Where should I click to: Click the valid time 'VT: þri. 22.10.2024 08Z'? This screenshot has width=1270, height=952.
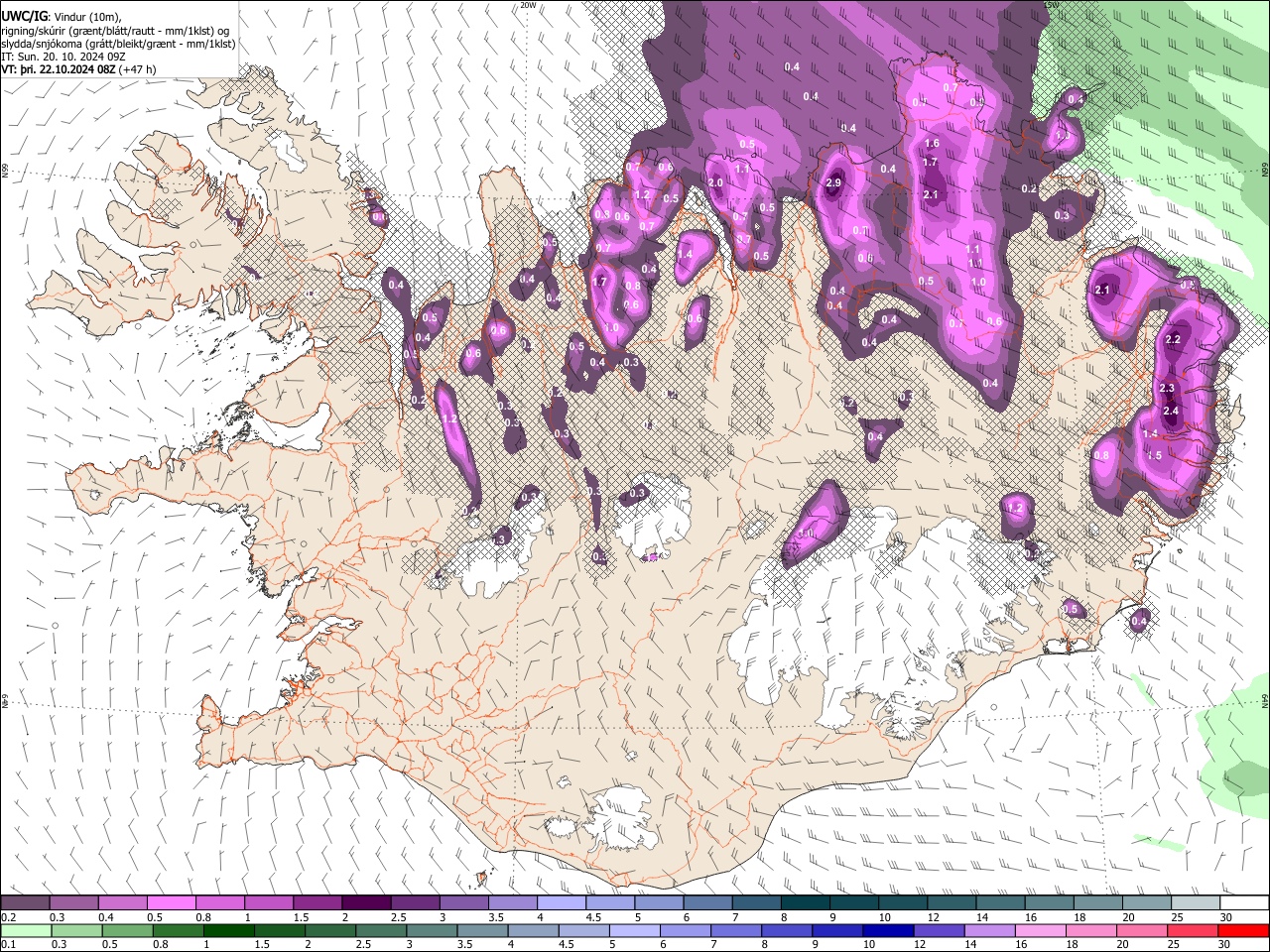click(x=58, y=69)
